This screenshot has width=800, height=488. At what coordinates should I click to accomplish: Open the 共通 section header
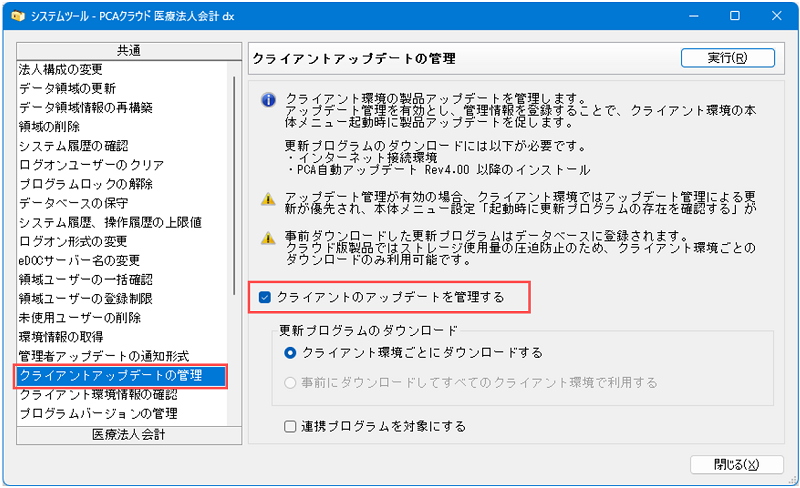click(129, 51)
